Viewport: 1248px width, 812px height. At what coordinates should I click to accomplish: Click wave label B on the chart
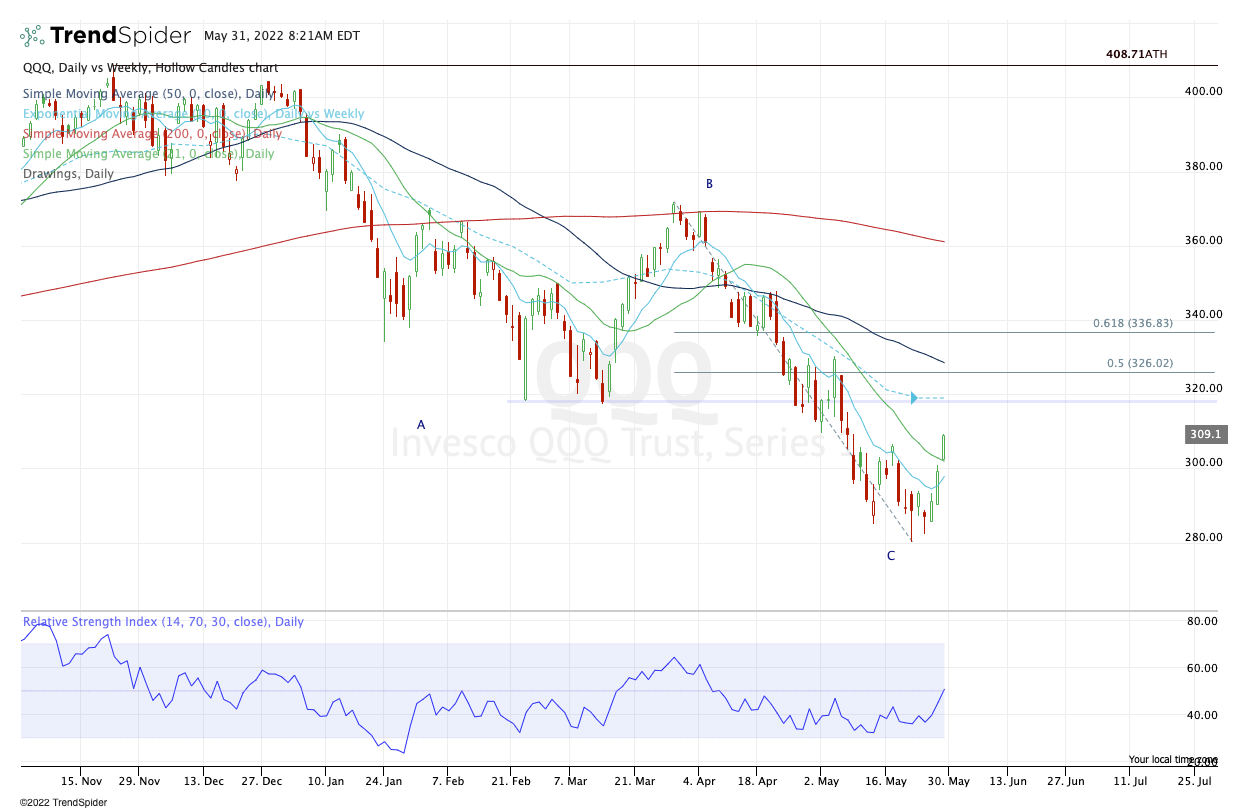tap(709, 184)
